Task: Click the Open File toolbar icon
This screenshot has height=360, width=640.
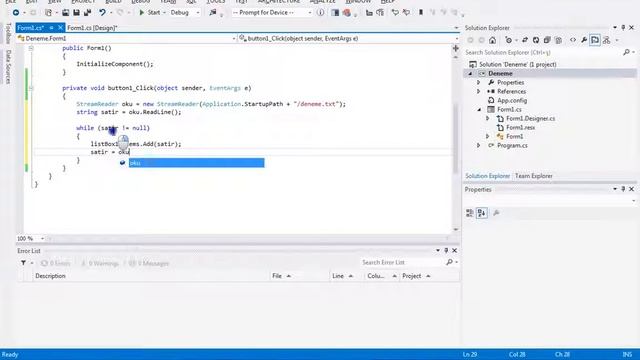Action: click(x=65, y=13)
